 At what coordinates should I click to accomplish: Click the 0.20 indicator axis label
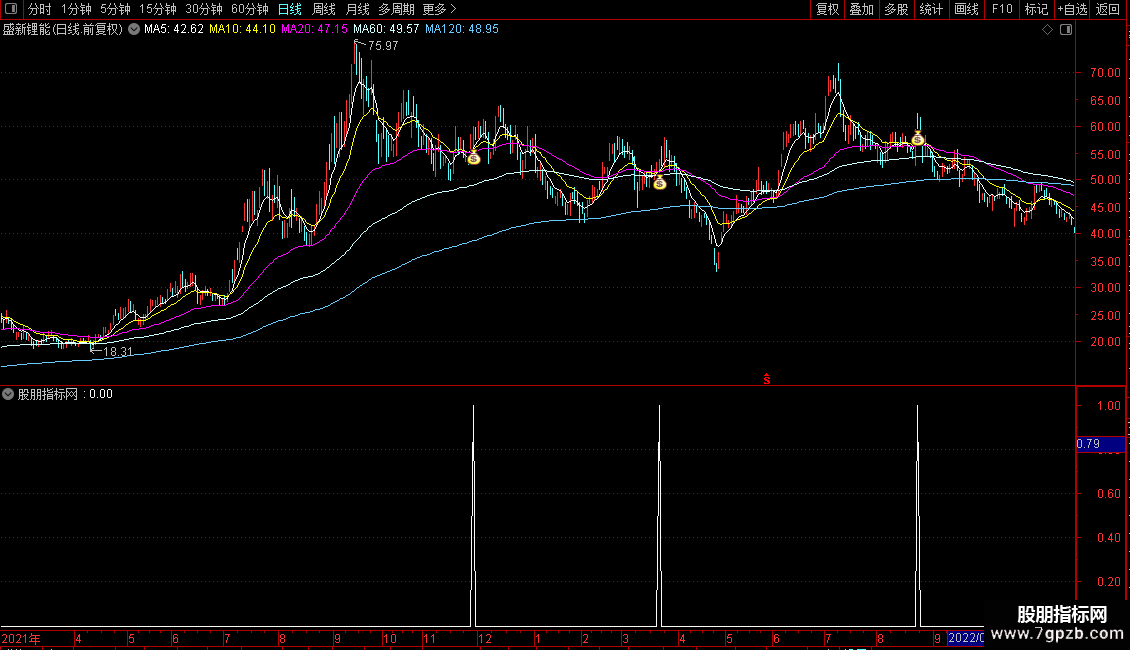(x=1108, y=582)
